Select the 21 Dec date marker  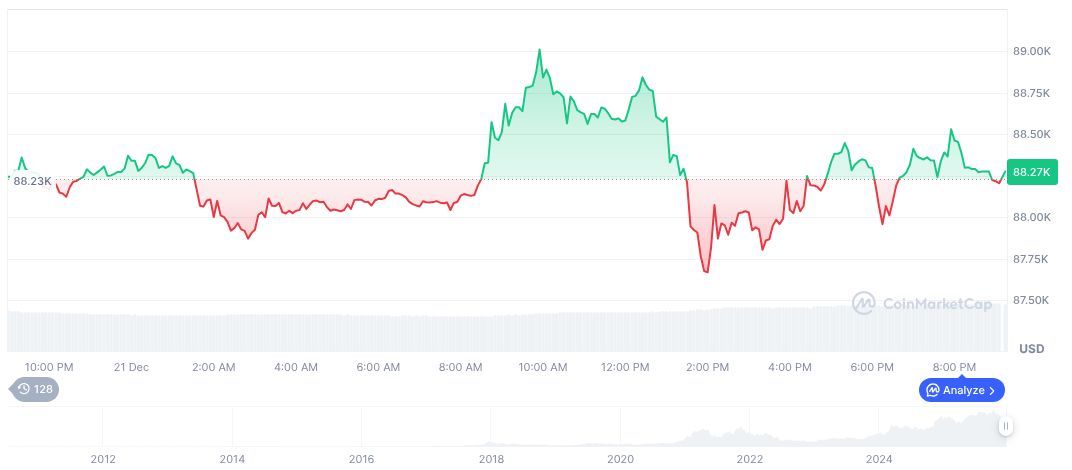131,367
